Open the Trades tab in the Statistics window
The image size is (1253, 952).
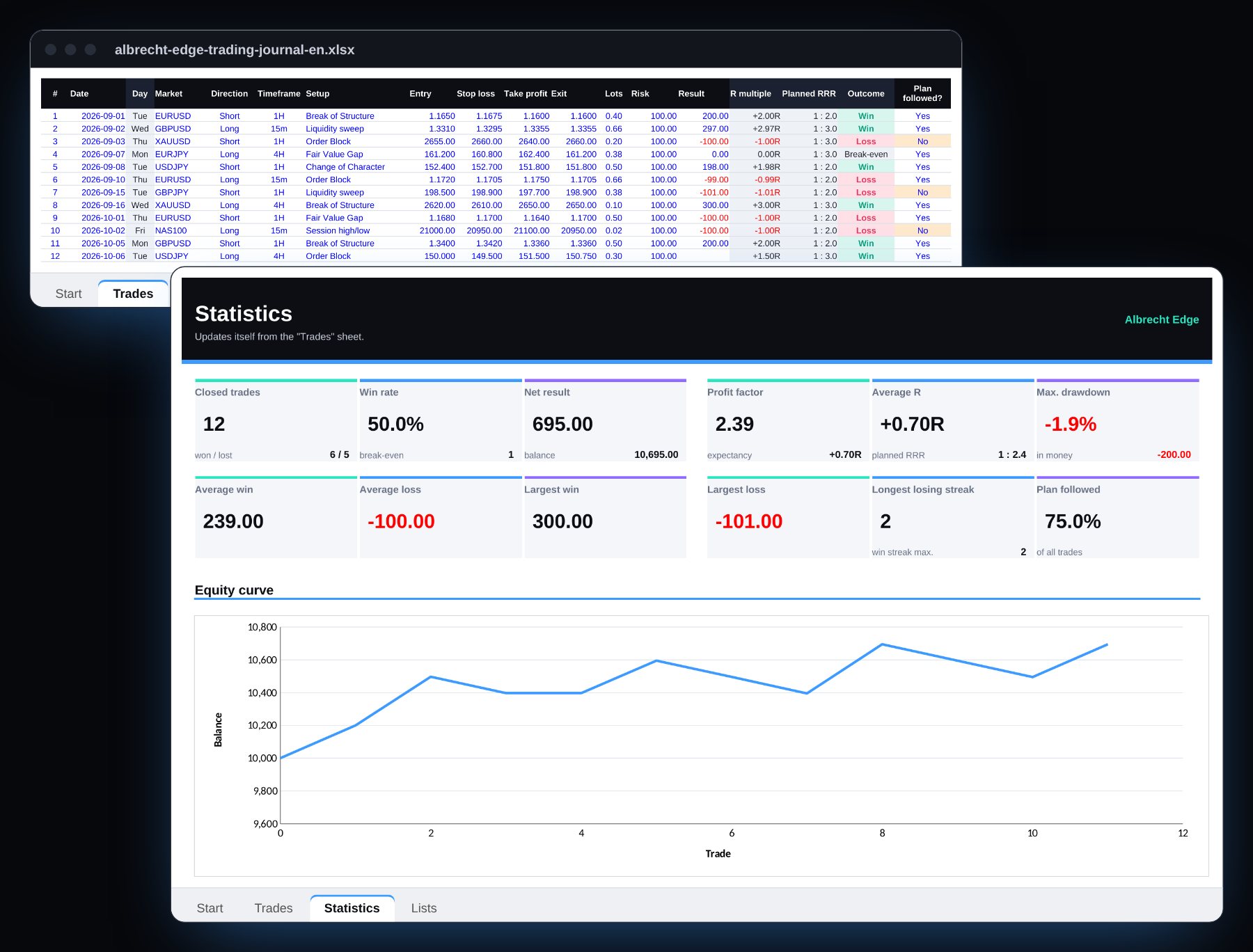(x=273, y=908)
